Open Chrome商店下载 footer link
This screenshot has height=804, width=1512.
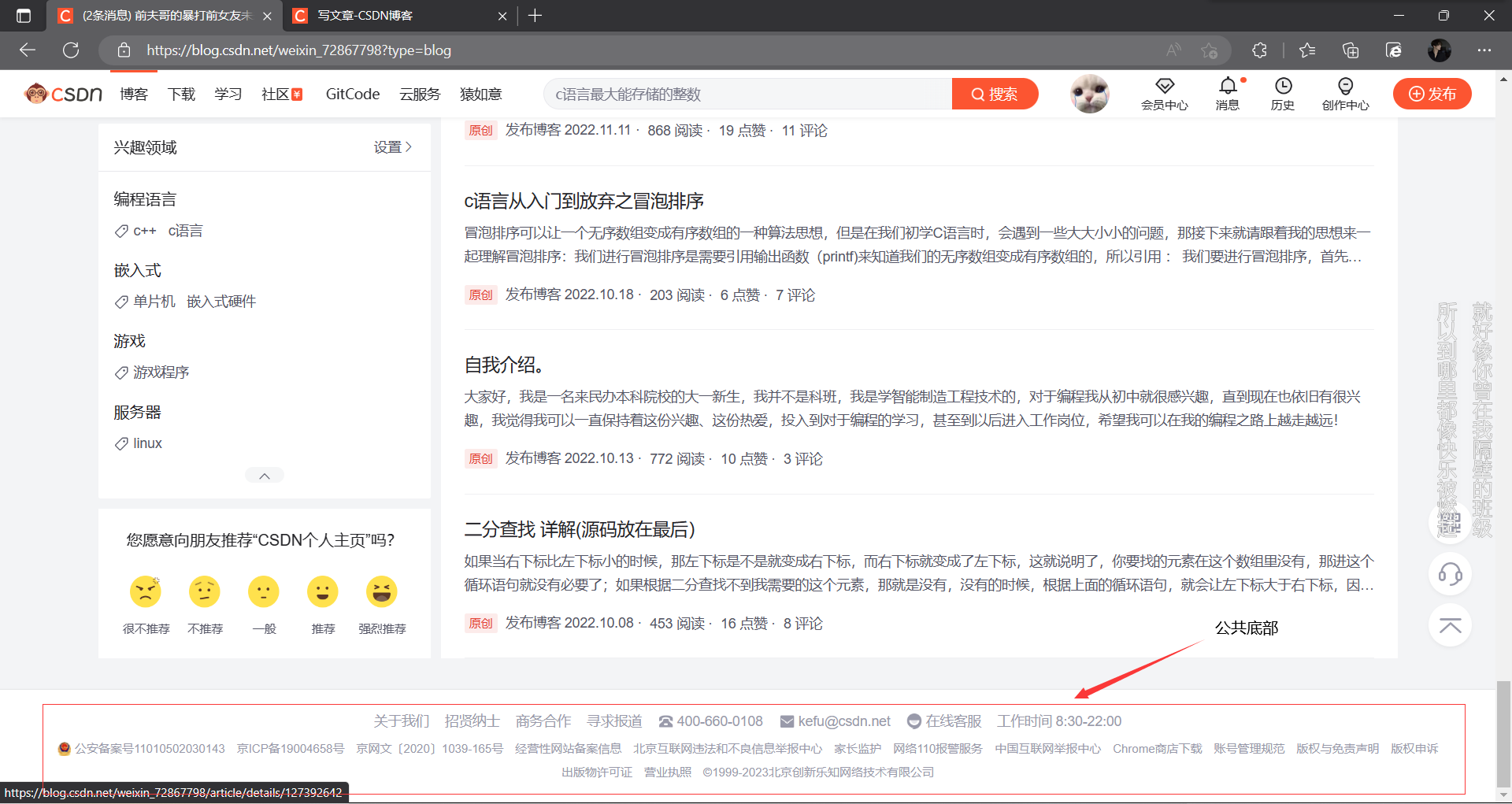(1157, 749)
